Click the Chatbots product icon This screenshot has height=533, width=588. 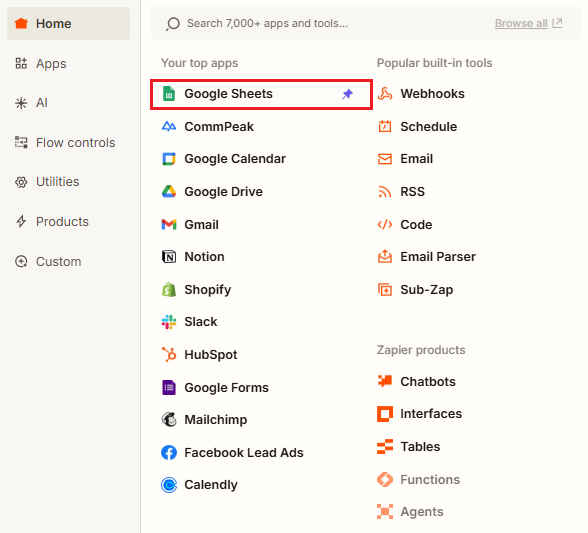click(385, 381)
